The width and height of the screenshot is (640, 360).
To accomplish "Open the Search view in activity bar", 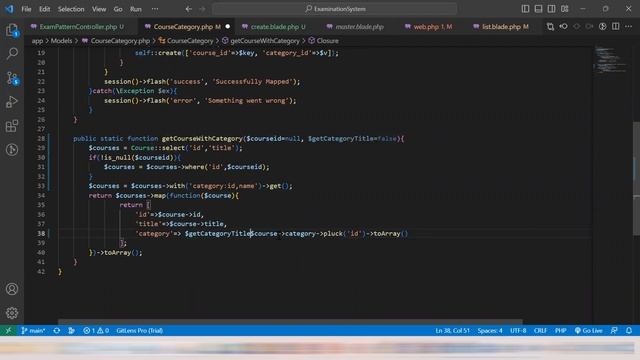I will click(x=12, y=53).
